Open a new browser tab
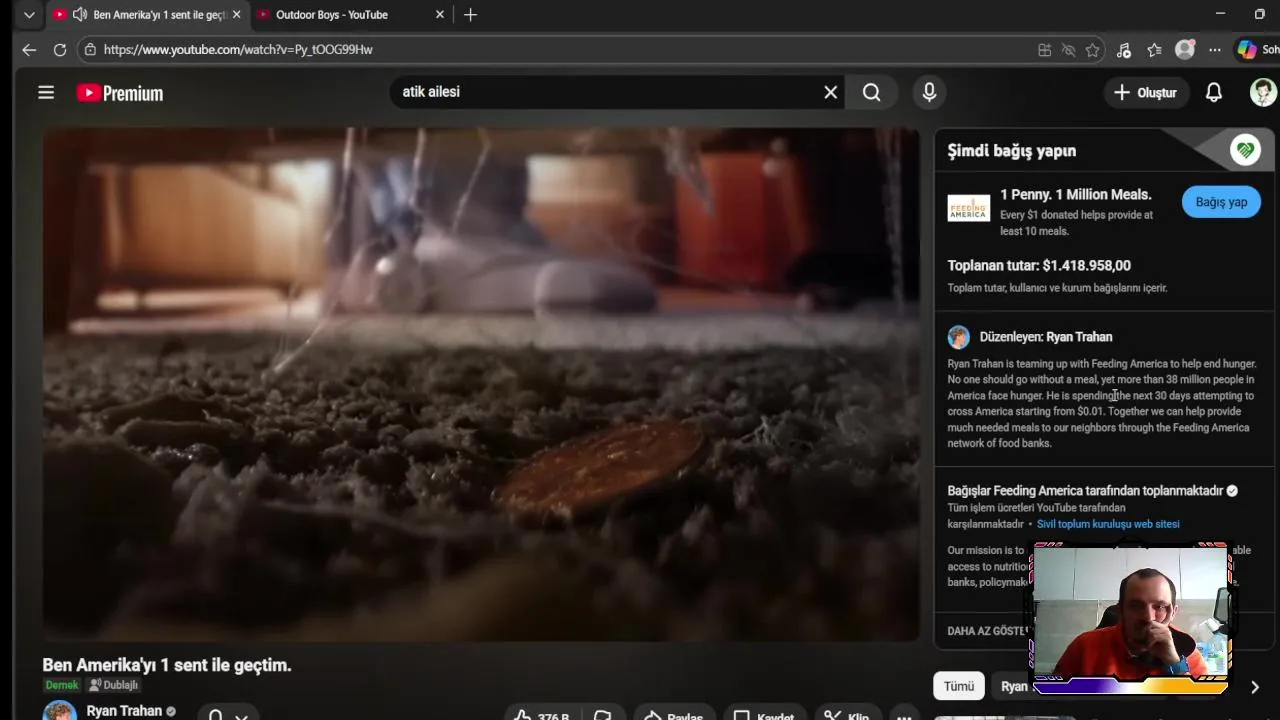Image resolution: width=1280 pixels, height=720 pixels. pos(470,15)
